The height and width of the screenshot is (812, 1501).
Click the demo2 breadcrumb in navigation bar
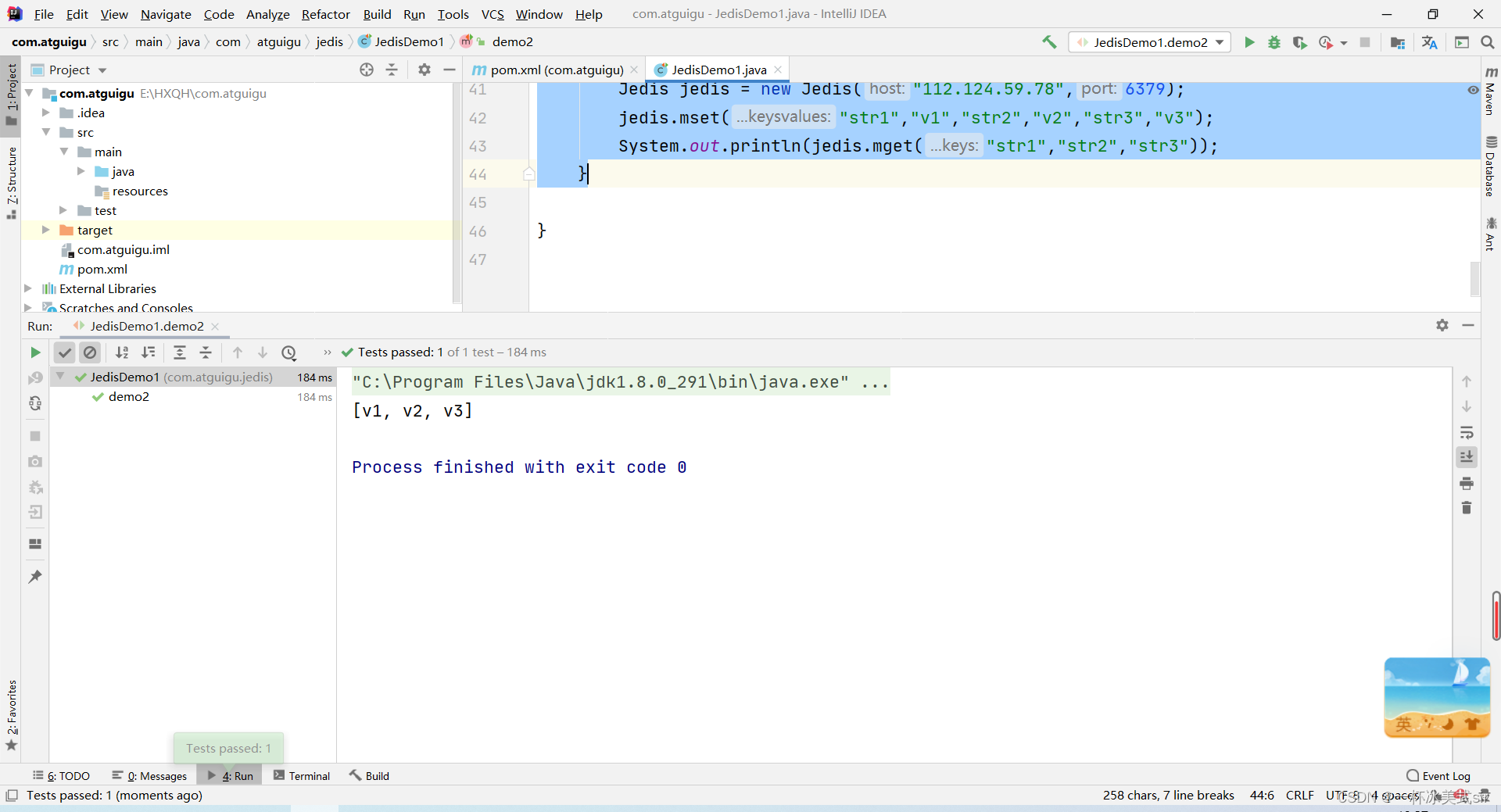[x=512, y=42]
